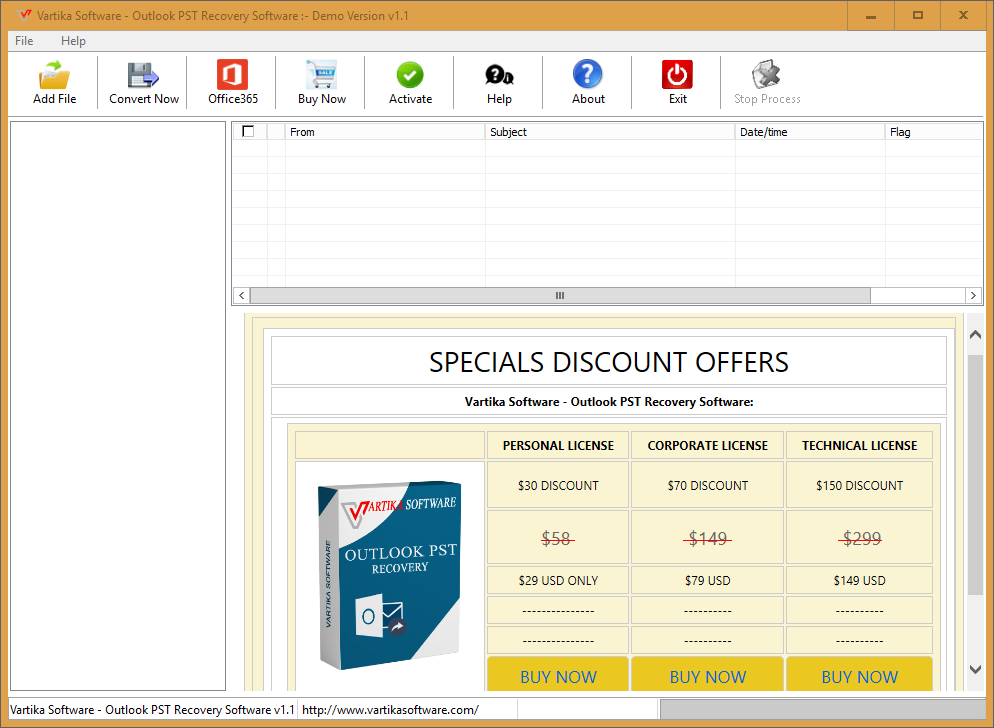The image size is (994, 728).
Task: Click the struck-through $58 price
Action: click(x=556, y=538)
